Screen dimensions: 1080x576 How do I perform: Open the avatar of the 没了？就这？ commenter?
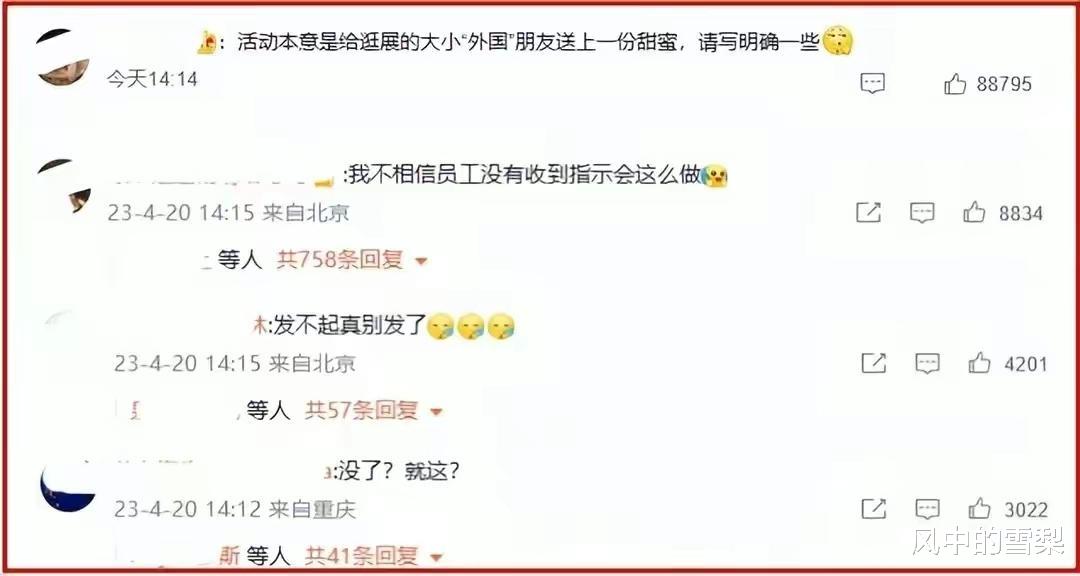click(68, 486)
